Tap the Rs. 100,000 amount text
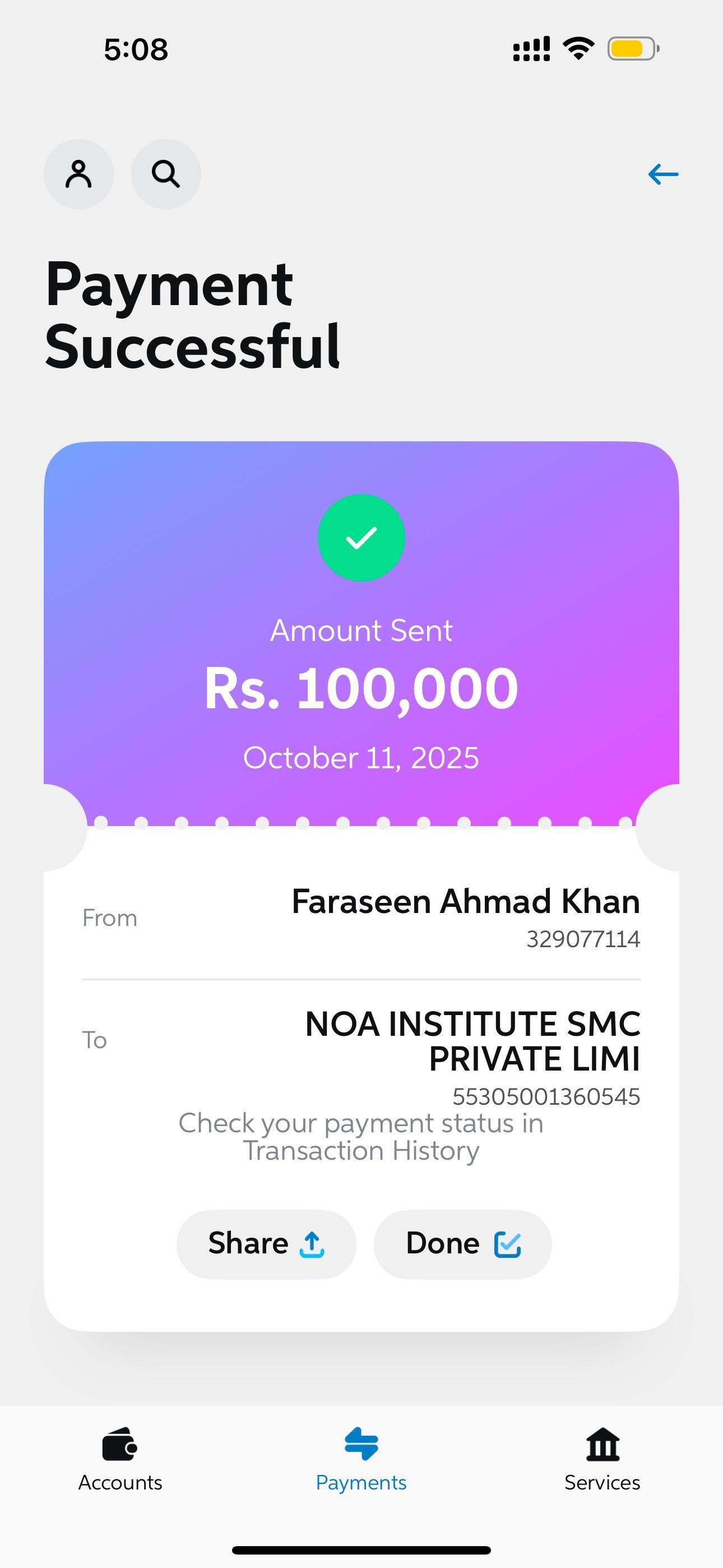 (361, 689)
